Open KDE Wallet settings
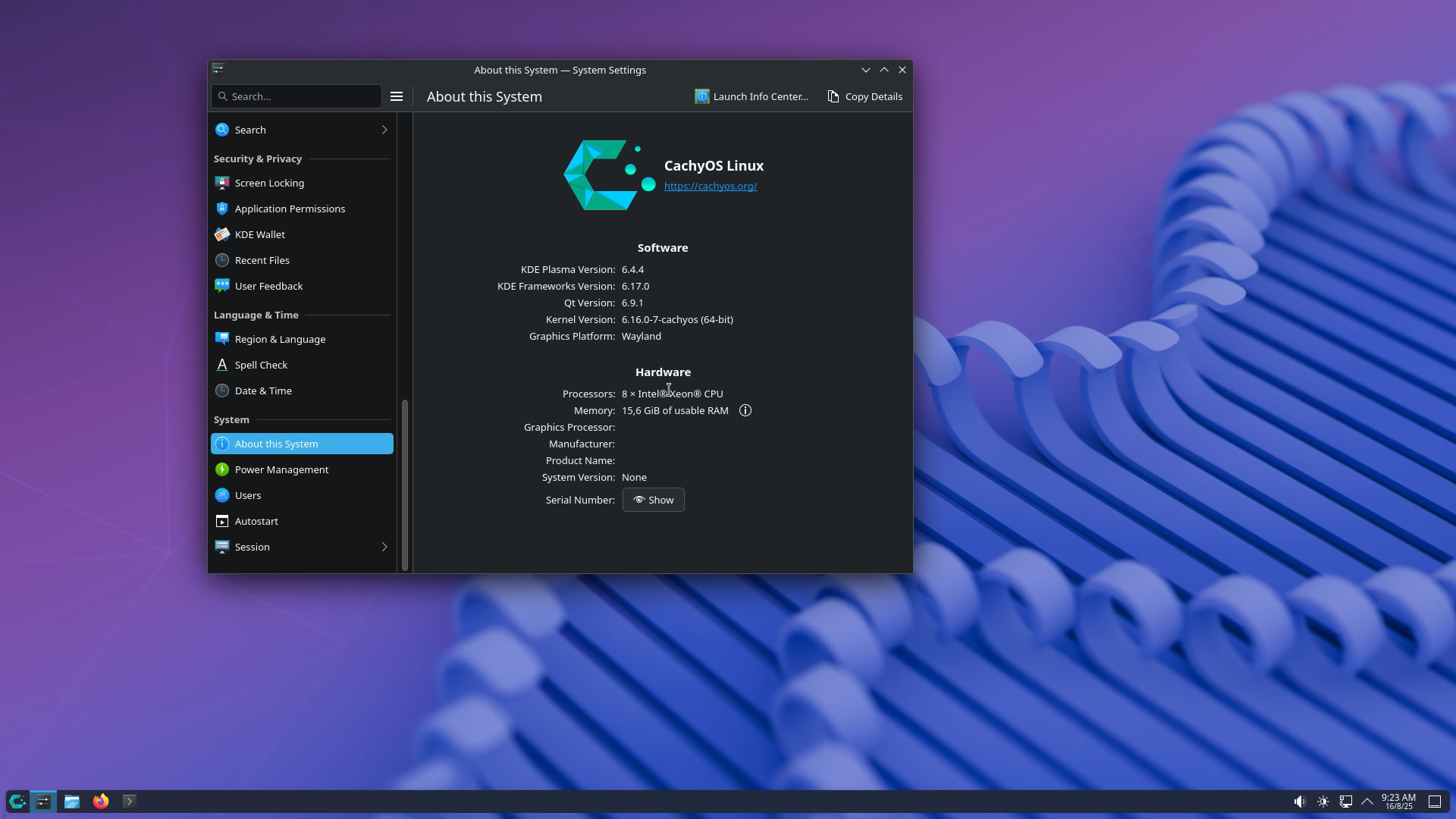 click(x=302, y=234)
